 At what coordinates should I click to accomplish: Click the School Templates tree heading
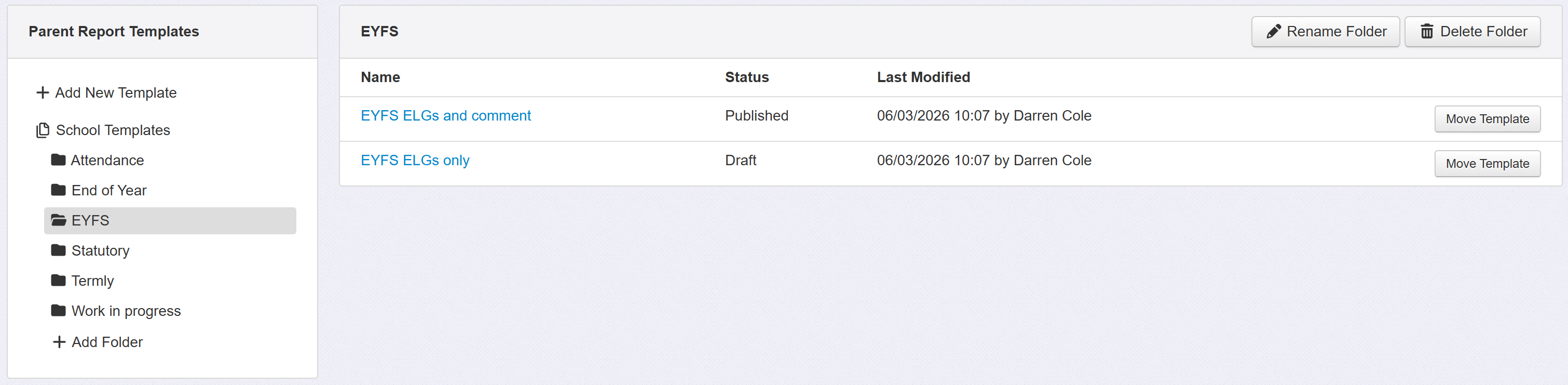[113, 130]
